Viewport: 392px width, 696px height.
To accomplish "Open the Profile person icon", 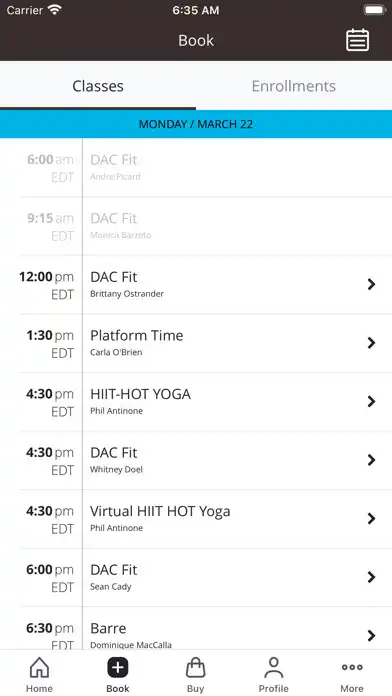I will click(273, 668).
